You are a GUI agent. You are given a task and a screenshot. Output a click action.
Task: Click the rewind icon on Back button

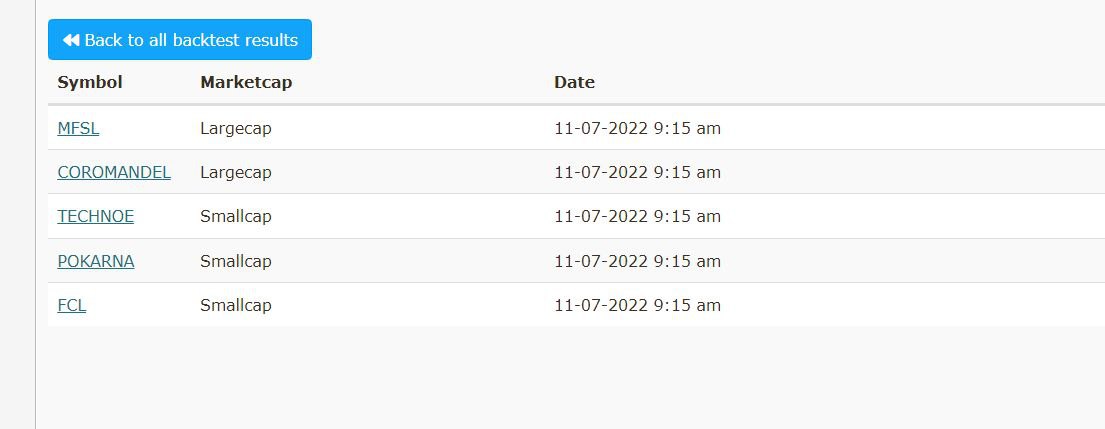pos(71,40)
